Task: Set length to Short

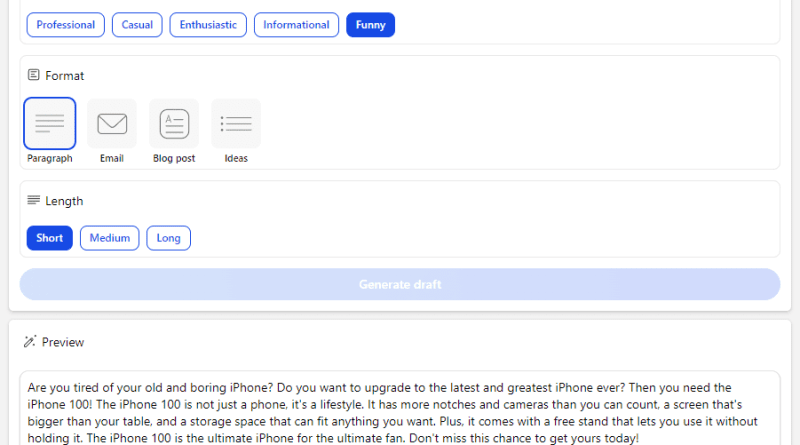Action: click(49, 238)
